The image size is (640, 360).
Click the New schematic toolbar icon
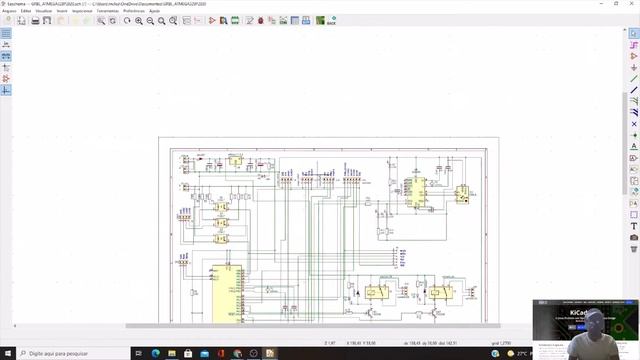pos(8,20)
